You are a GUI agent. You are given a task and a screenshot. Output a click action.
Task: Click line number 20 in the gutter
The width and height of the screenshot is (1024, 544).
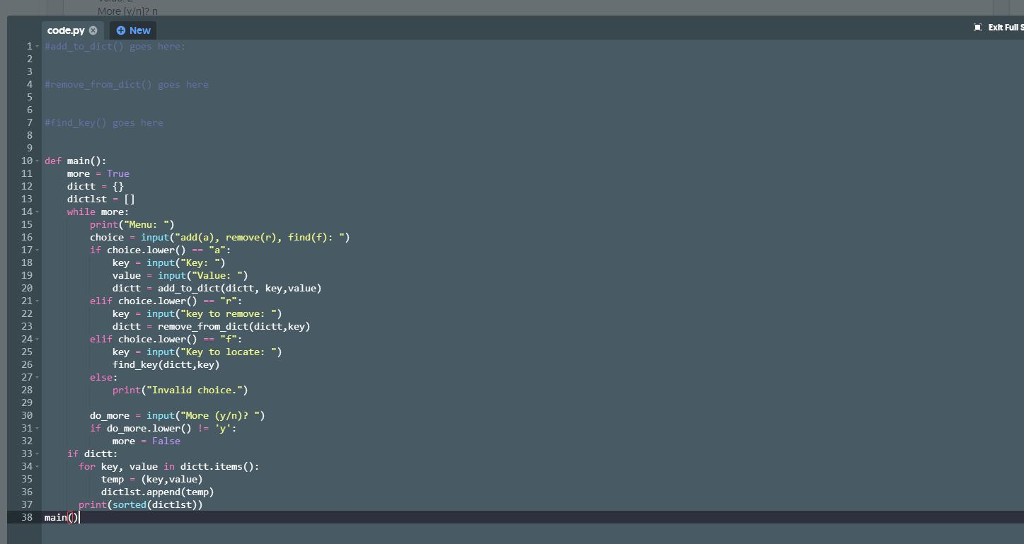click(x=27, y=288)
